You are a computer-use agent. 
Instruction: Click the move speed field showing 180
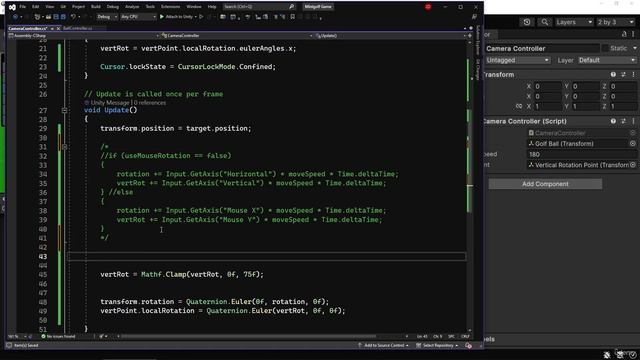582,154
